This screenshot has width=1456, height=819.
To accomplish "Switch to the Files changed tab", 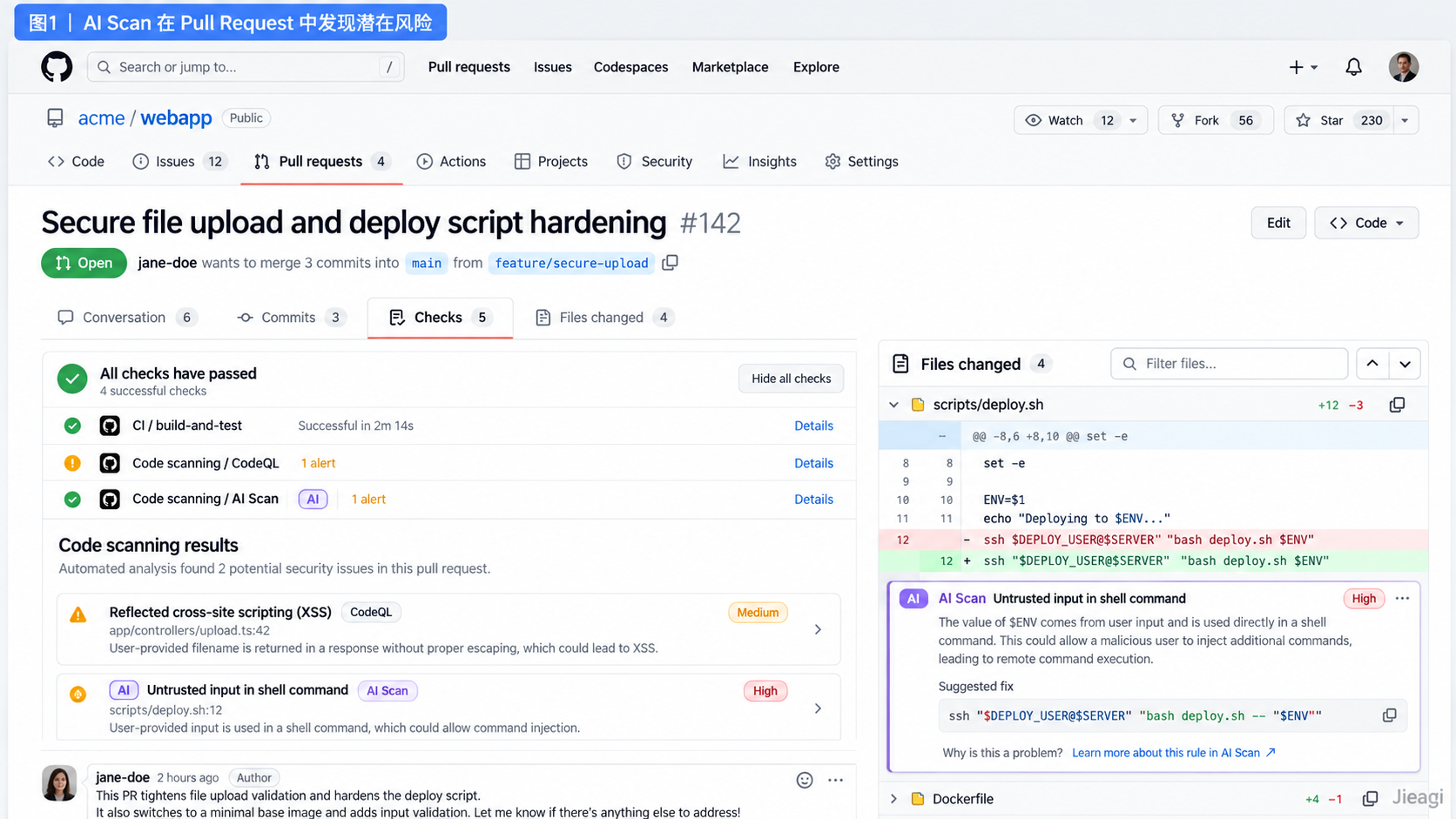I will pos(605,318).
